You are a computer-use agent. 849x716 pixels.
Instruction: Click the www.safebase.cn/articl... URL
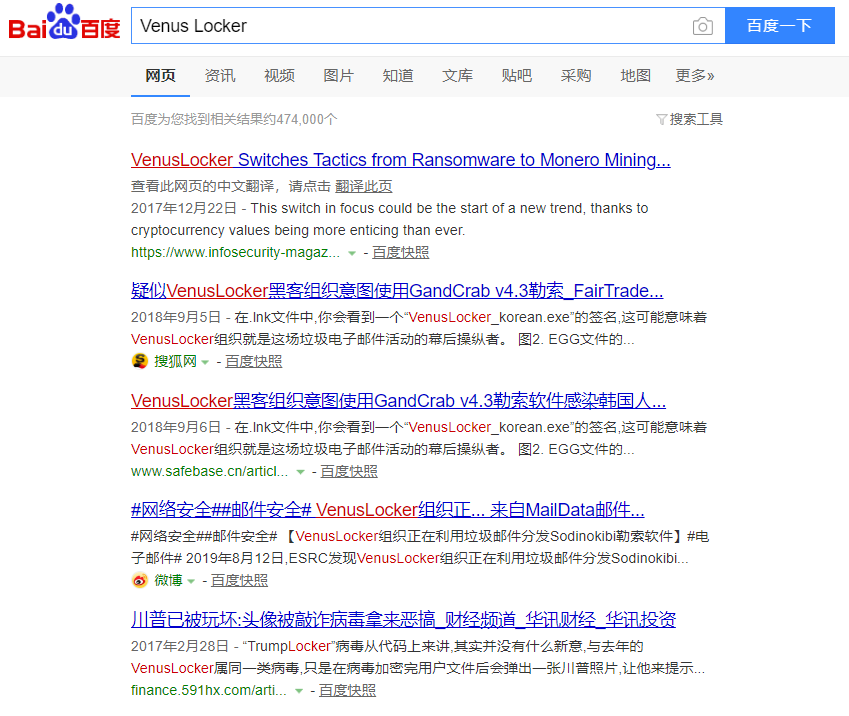click(x=210, y=471)
